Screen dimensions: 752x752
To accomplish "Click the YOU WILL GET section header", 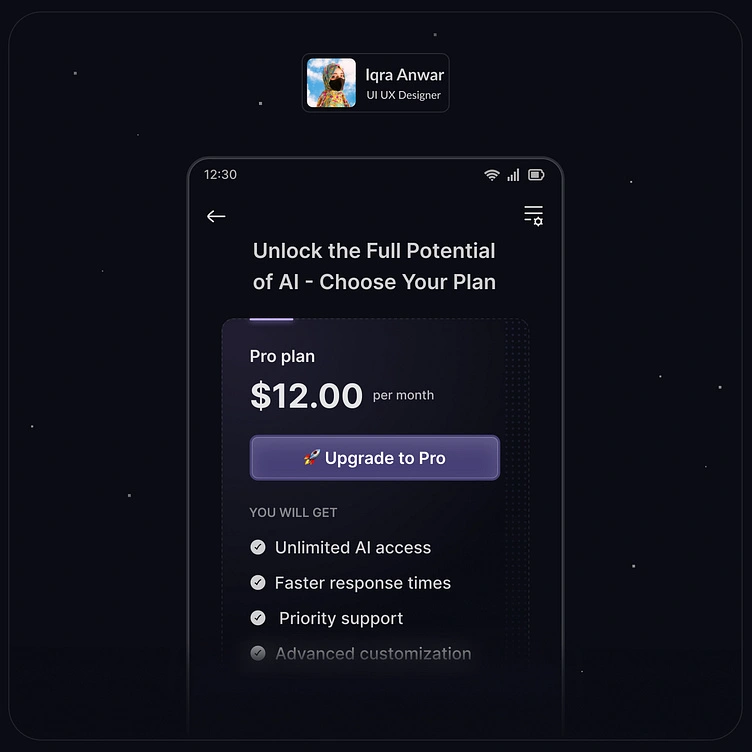I will pos(293,512).
